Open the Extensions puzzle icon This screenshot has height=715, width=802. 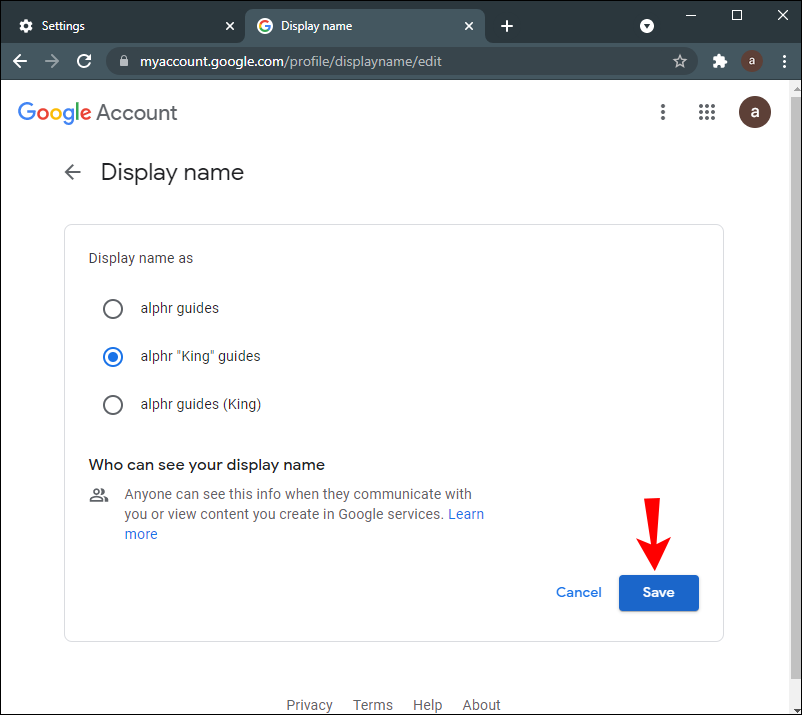pyautogui.click(x=720, y=61)
